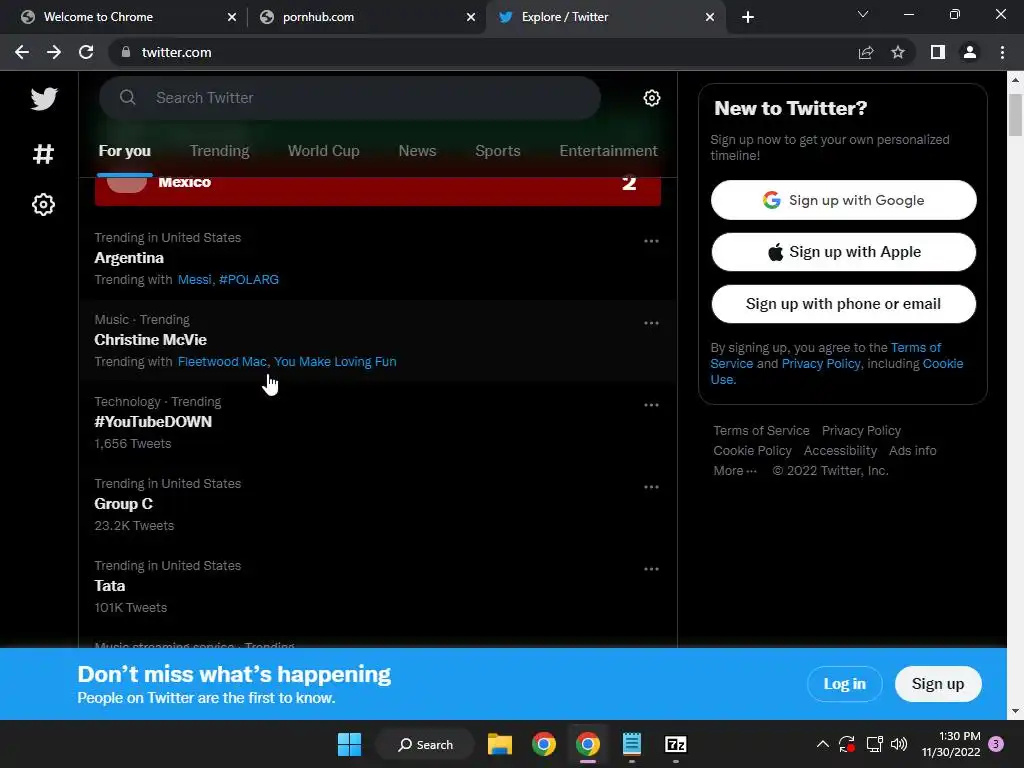Open the Windows Start menu
The image size is (1024, 768).
349,744
